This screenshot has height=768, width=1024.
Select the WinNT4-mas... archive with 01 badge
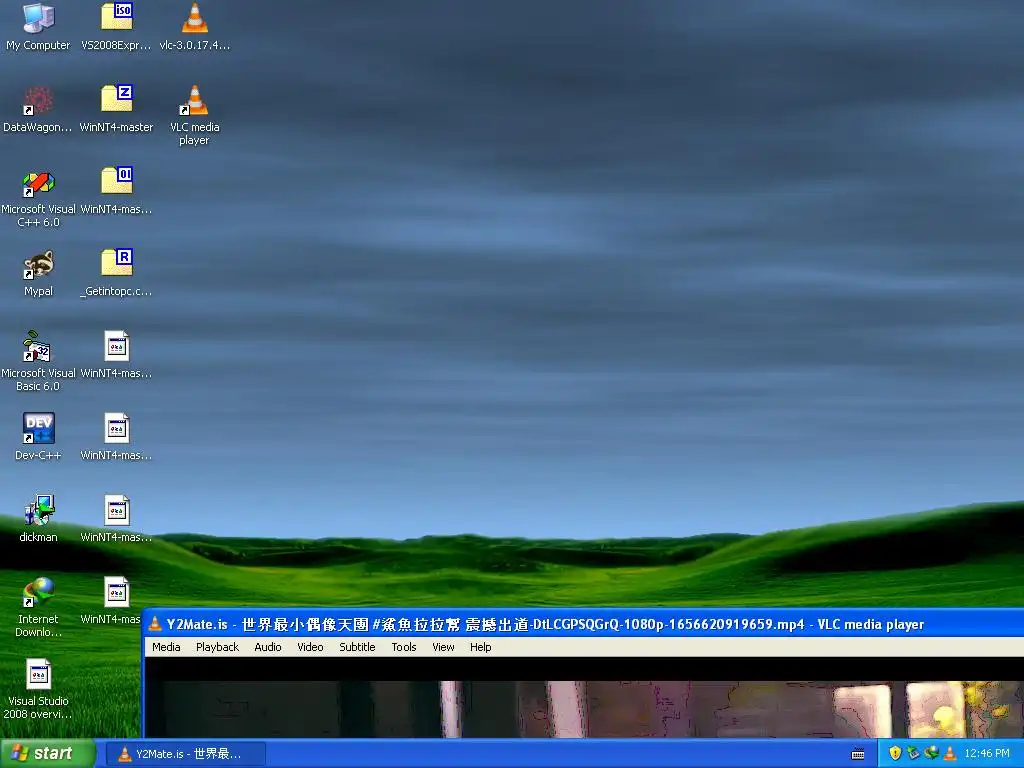116,191
